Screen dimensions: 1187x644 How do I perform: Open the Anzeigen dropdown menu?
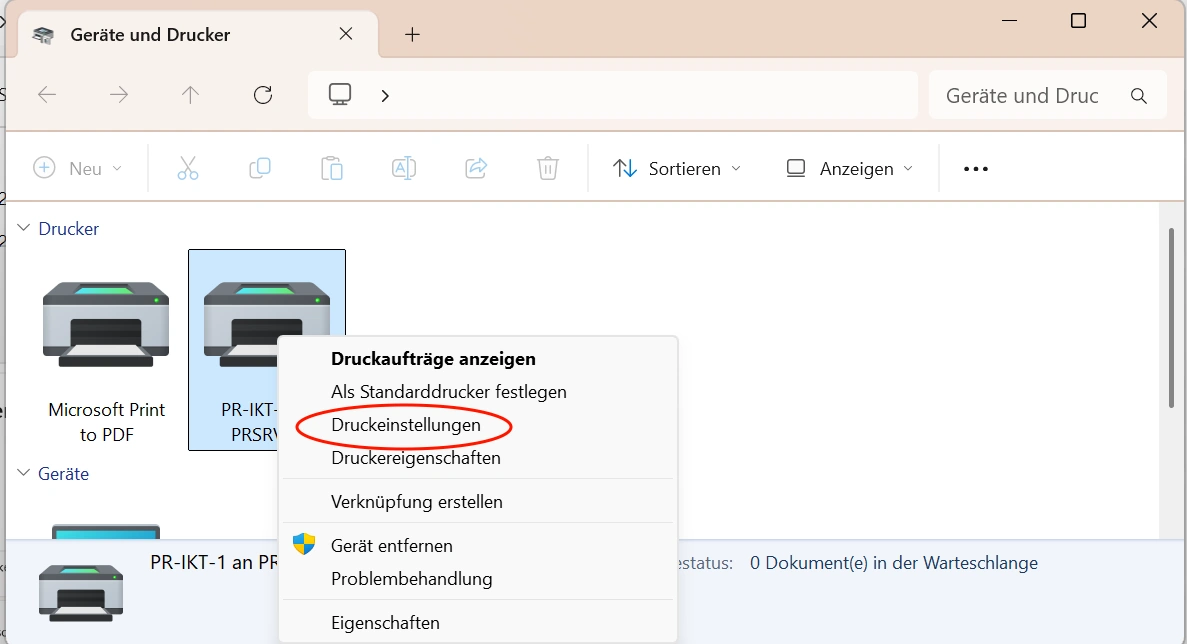pyautogui.click(x=849, y=168)
